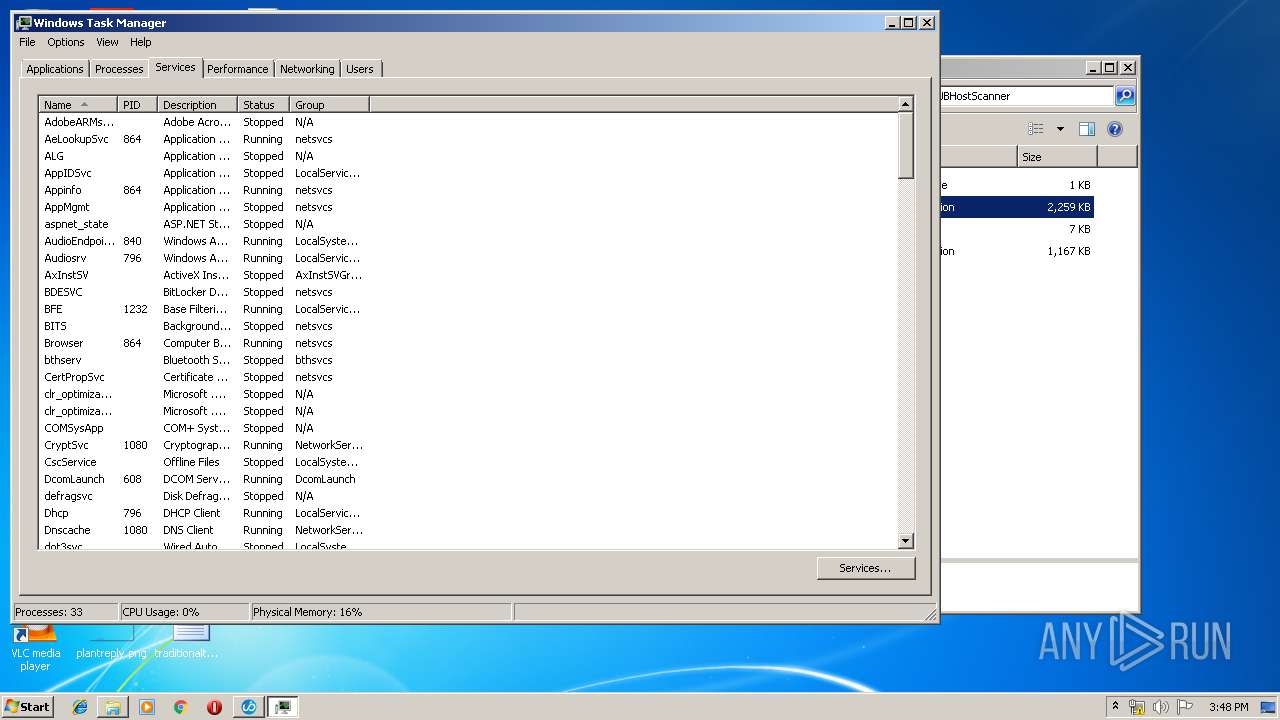Select the ALG service row
The image size is (1280, 720).
coord(468,156)
